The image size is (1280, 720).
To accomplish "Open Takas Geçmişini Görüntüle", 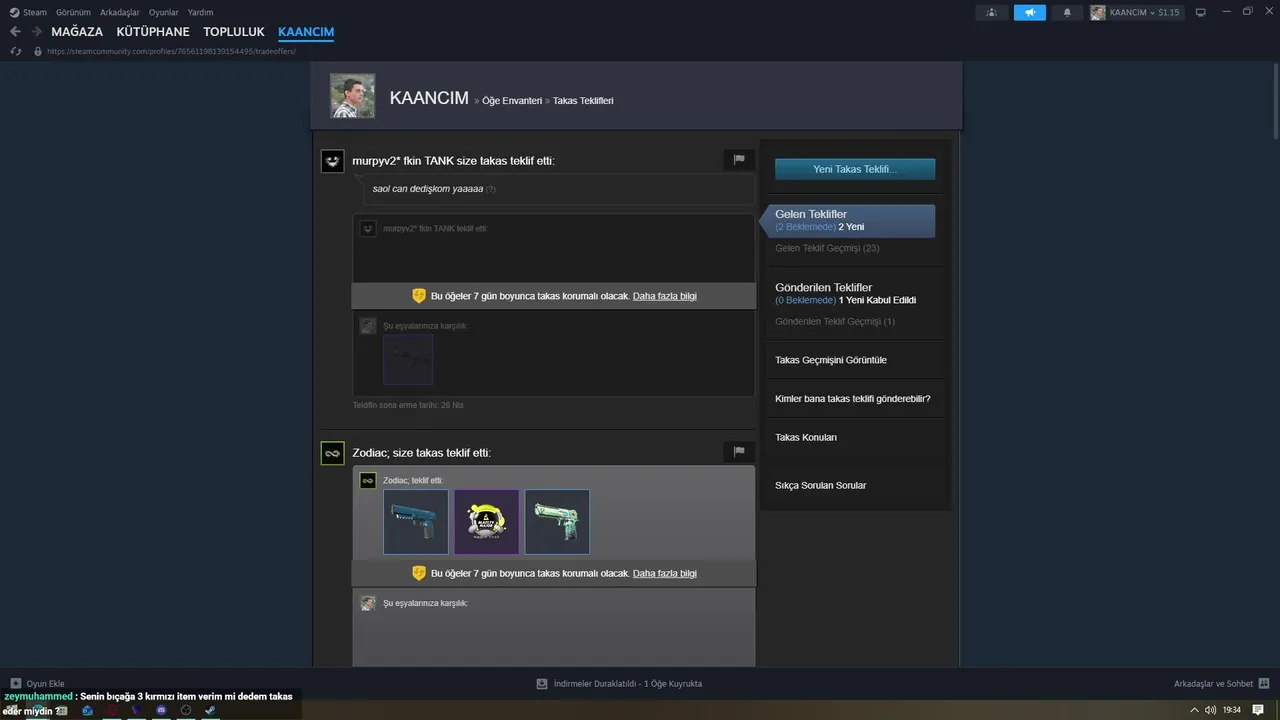I will click(x=831, y=360).
